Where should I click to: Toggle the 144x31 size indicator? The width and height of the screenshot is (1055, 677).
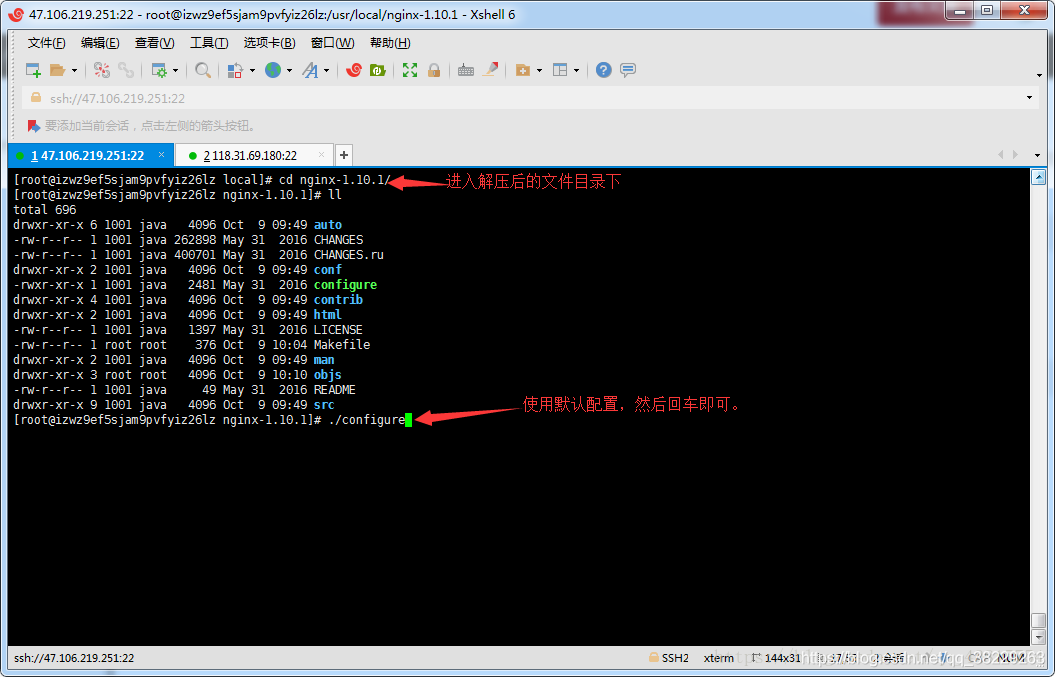point(780,658)
